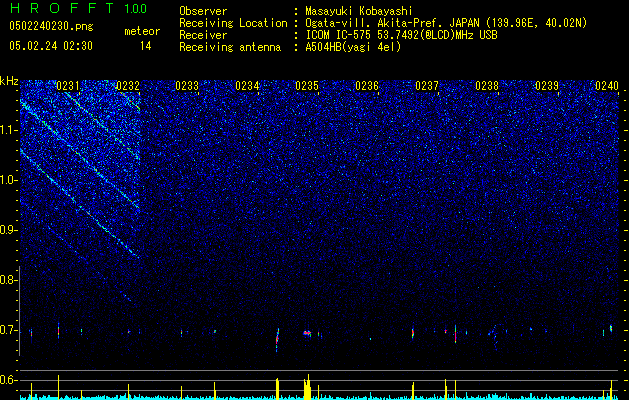Click the 0235 time marker
This screenshot has height=400, width=629.
[307, 86]
